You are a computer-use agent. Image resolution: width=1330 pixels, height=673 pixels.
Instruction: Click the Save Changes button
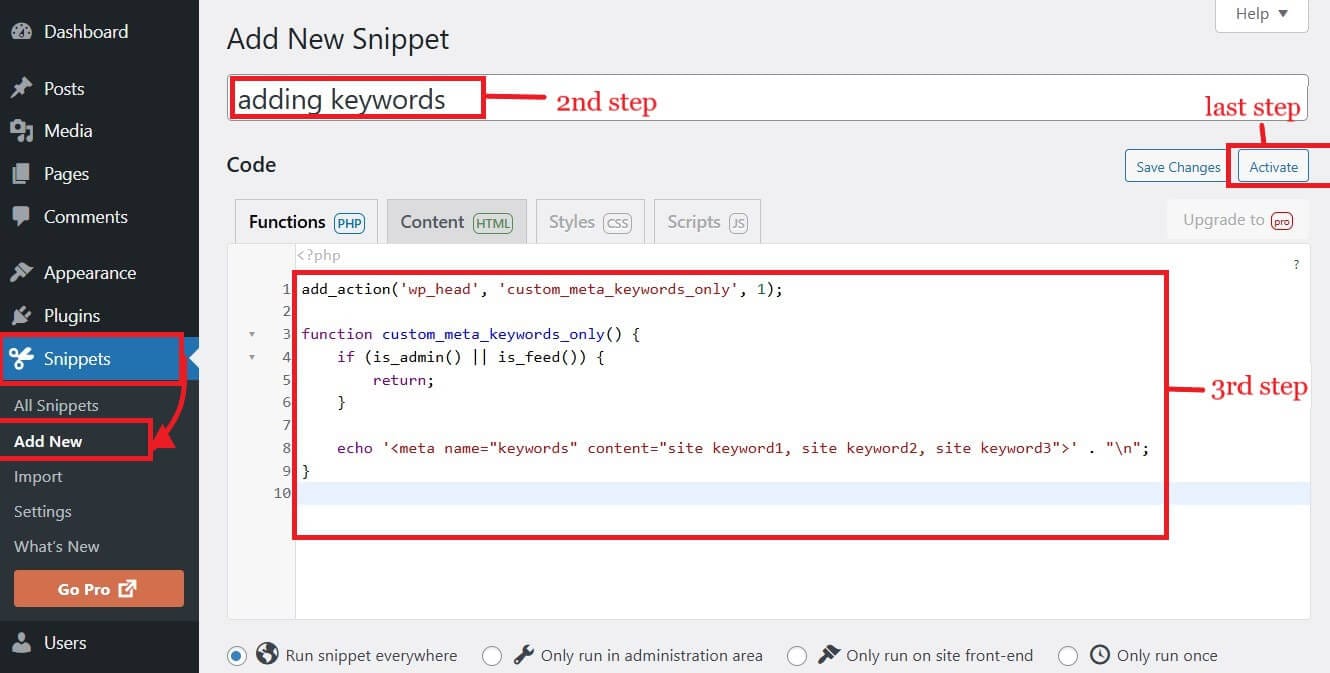(x=1178, y=167)
